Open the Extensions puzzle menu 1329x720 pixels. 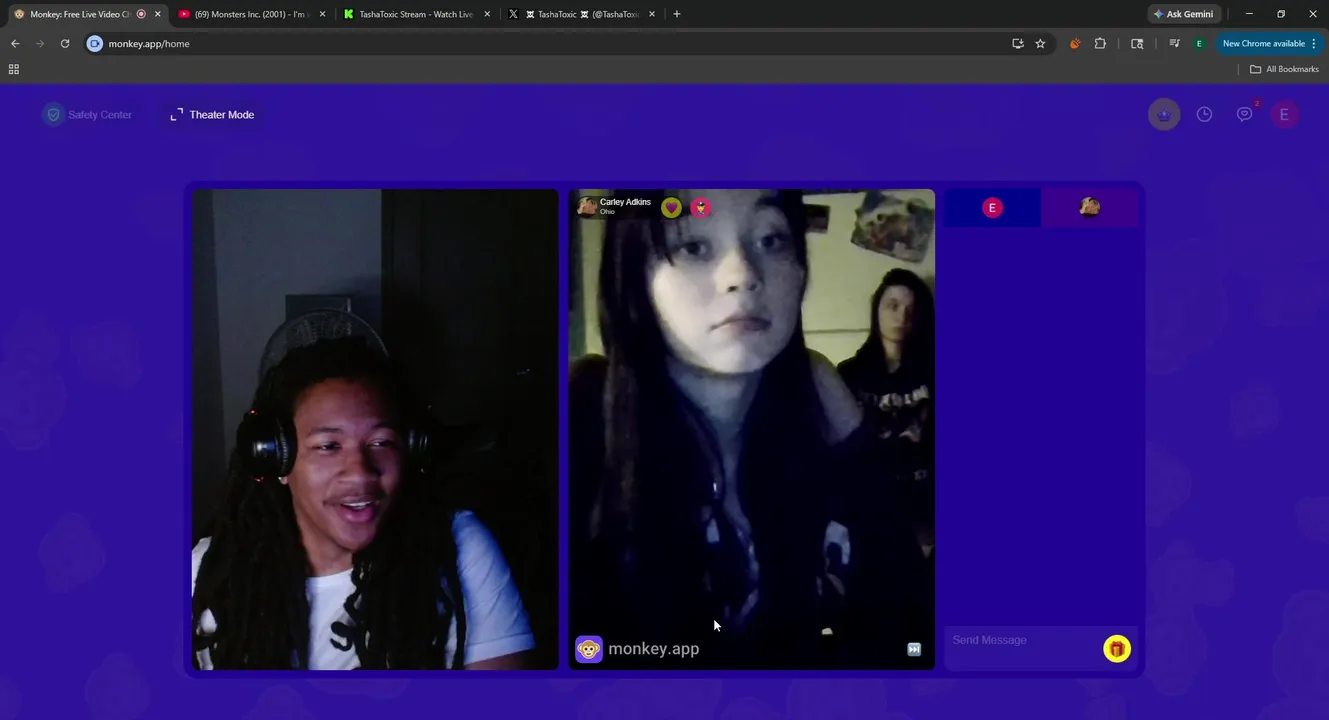coord(1100,44)
